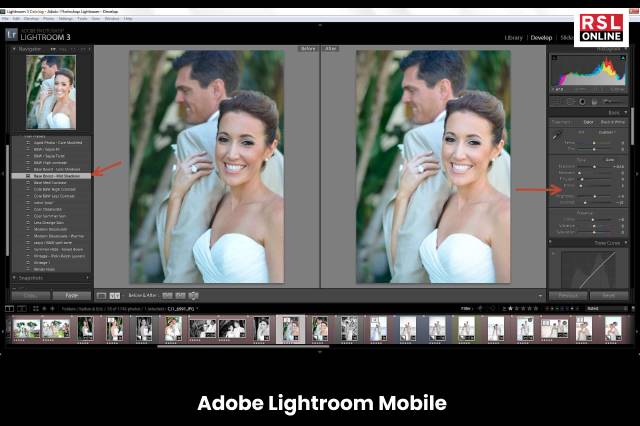The image size is (640, 426).
Task: Filter by first star rating
Action: (510, 308)
